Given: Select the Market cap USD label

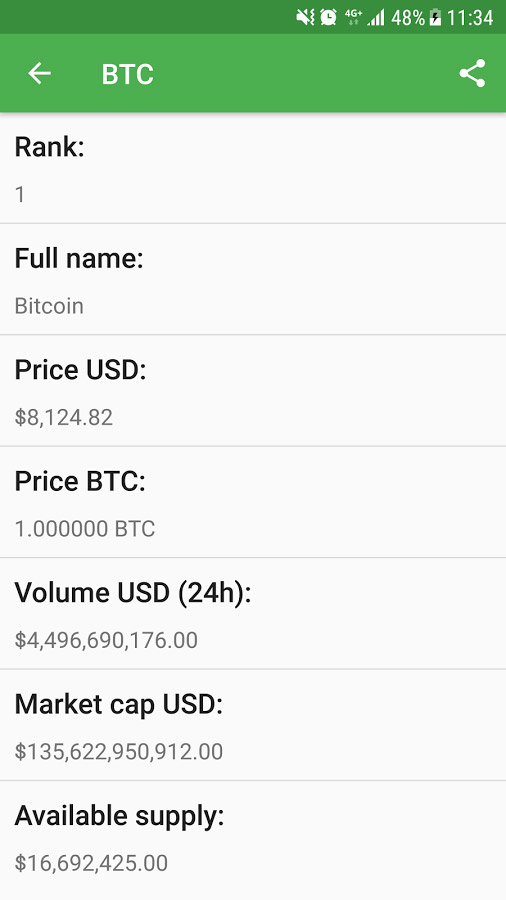Looking at the screenshot, I should (x=118, y=704).
